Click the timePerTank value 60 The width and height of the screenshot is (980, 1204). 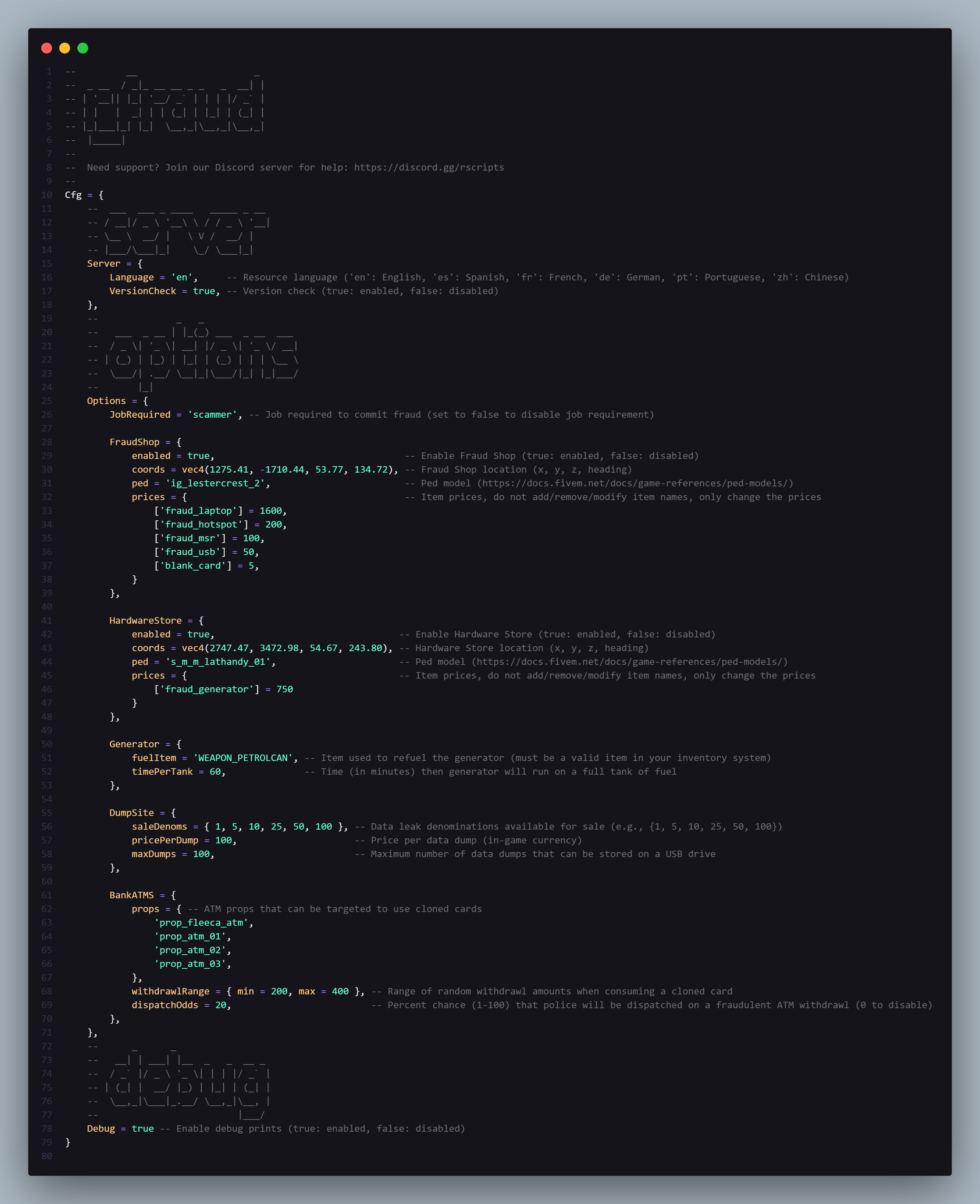tap(215, 771)
